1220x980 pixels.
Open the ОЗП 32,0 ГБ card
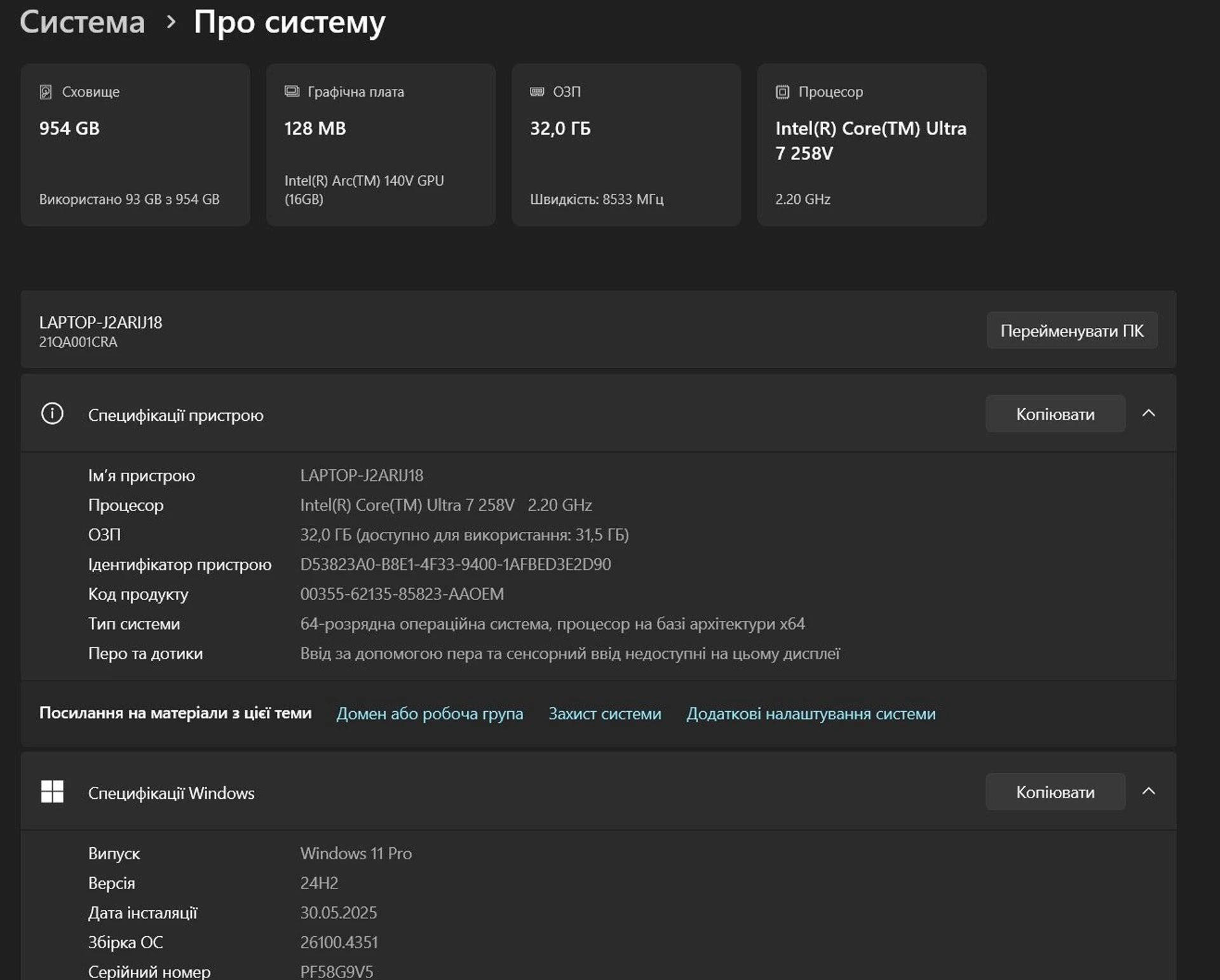pos(626,145)
